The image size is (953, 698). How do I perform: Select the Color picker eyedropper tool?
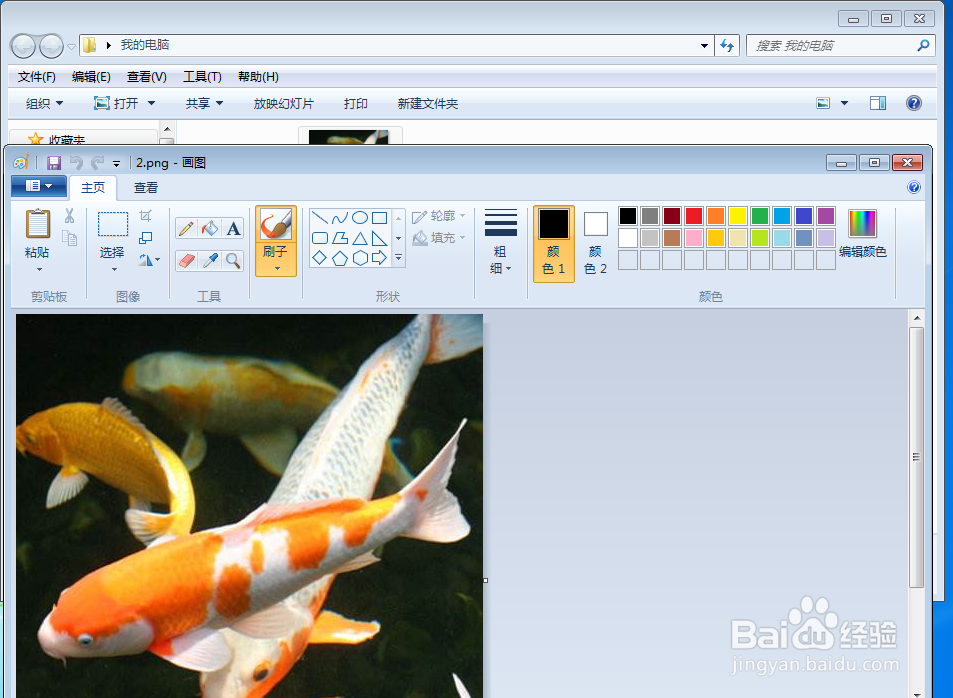click(x=208, y=260)
